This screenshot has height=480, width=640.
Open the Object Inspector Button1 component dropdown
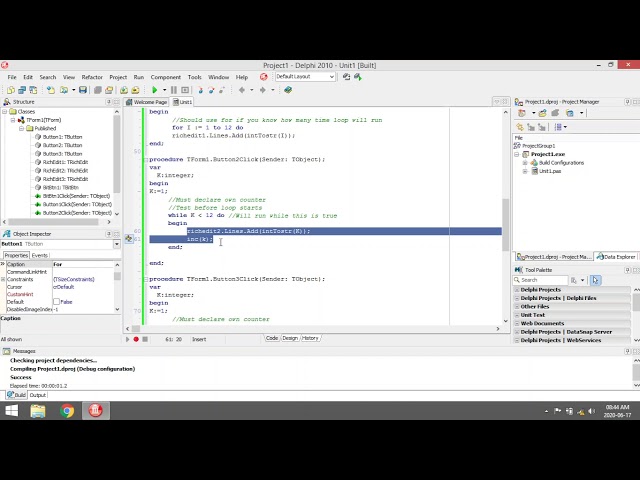pos(117,244)
